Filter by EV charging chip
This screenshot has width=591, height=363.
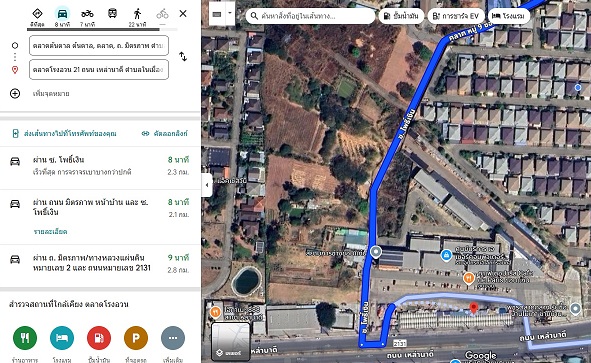tap(456, 16)
